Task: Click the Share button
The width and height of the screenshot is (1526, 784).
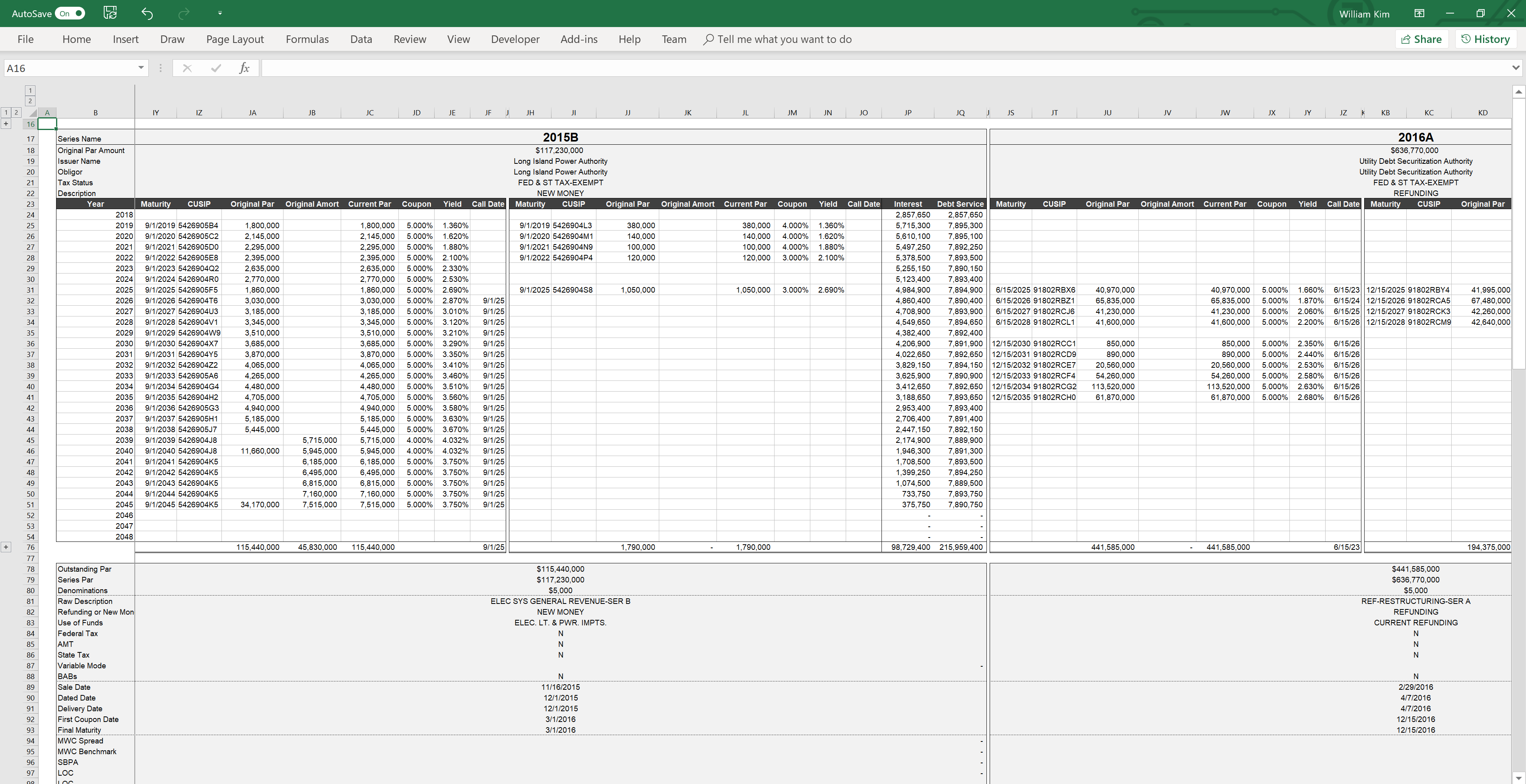Action: tap(1421, 39)
